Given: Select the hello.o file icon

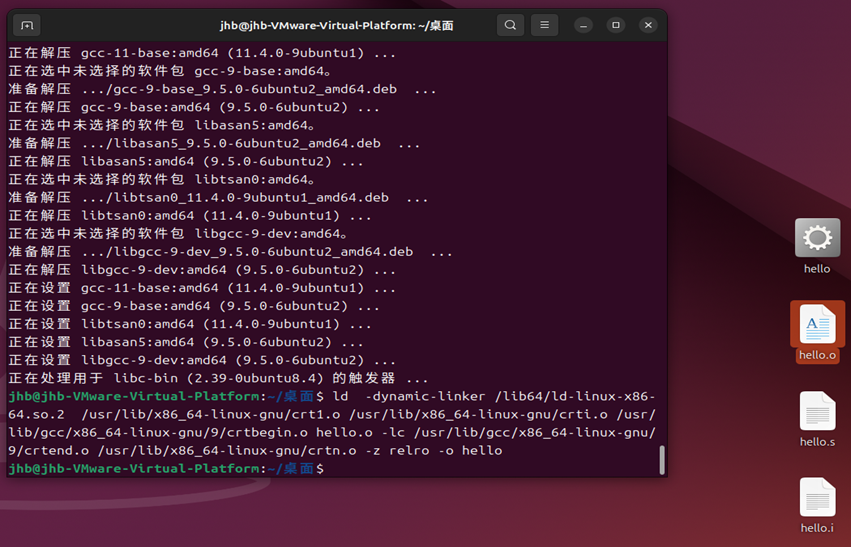Looking at the screenshot, I should click(817, 332).
